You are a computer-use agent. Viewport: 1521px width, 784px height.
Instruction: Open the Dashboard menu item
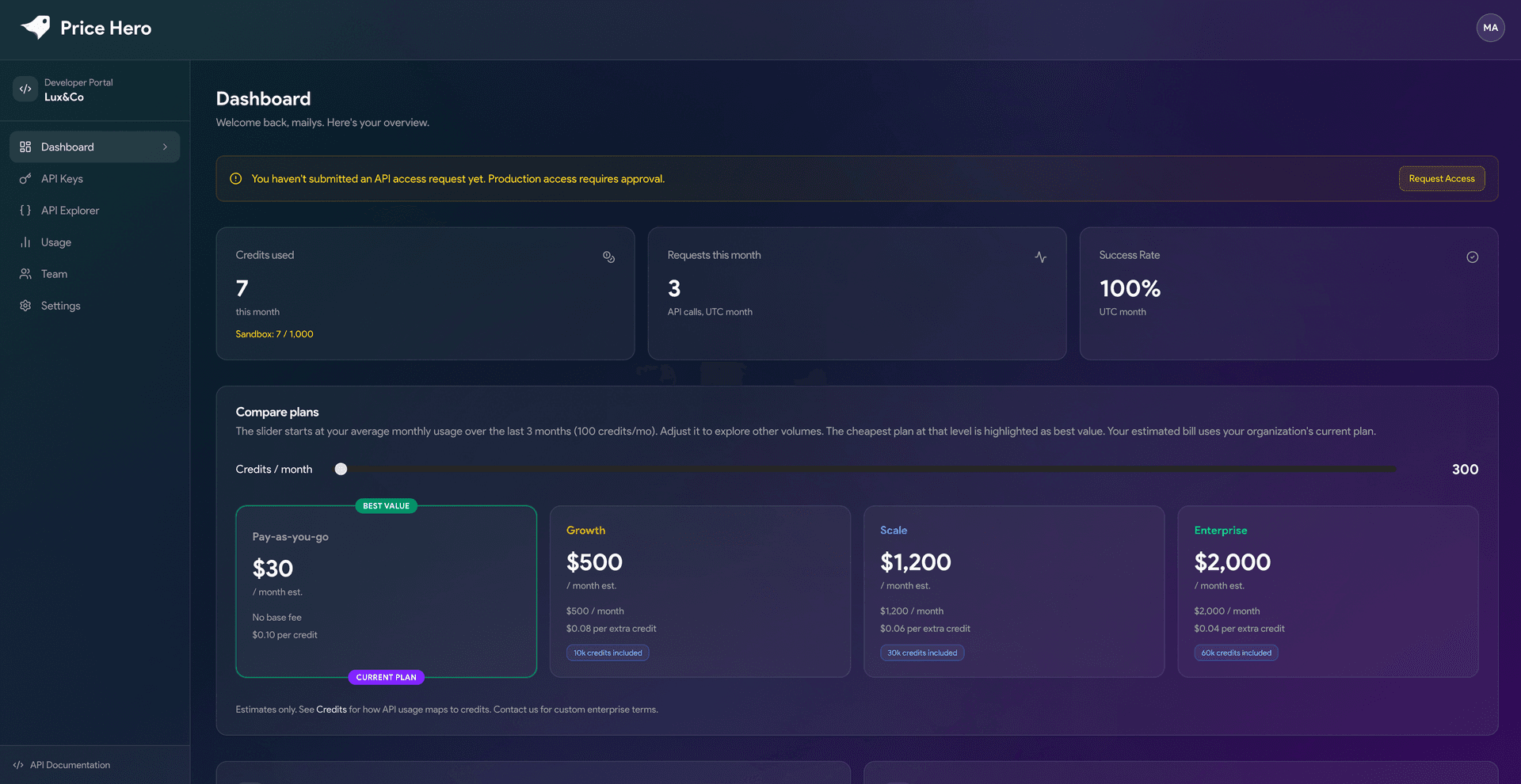[95, 147]
